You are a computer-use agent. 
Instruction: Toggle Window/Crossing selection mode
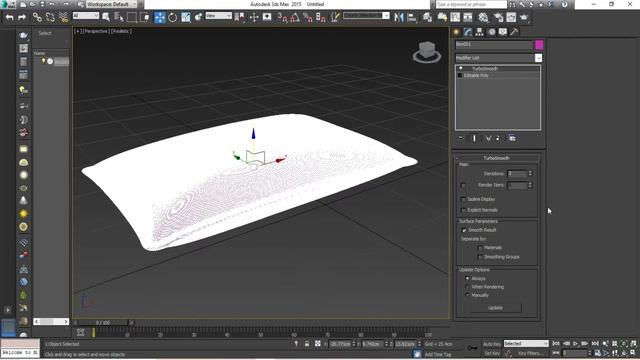(145, 17)
